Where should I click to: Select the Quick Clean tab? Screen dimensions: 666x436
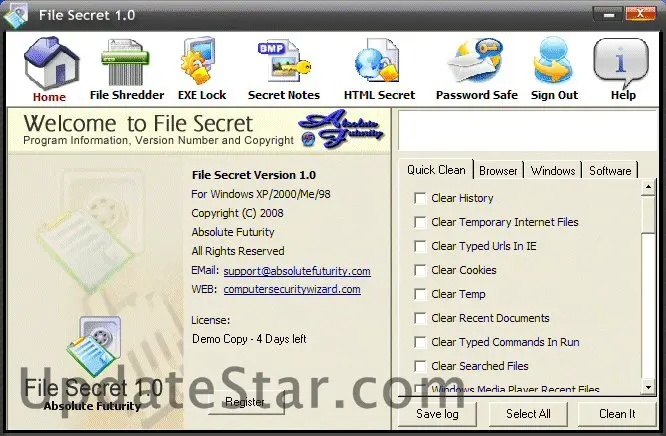coord(436,170)
